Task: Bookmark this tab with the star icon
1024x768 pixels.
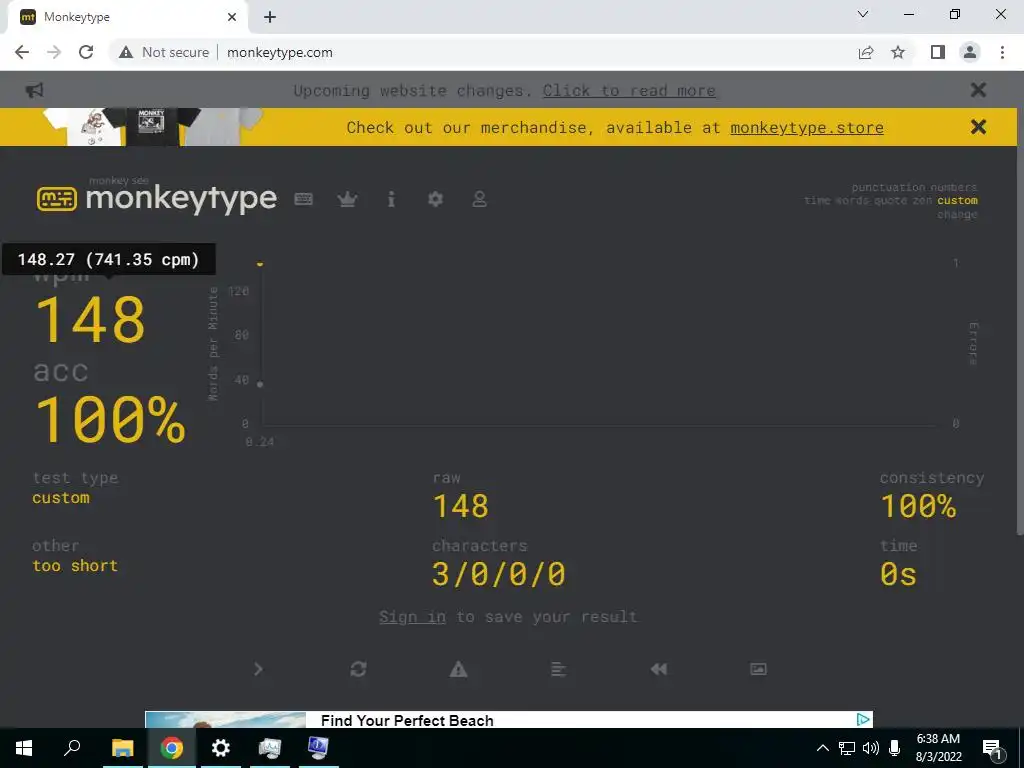Action: (898, 52)
